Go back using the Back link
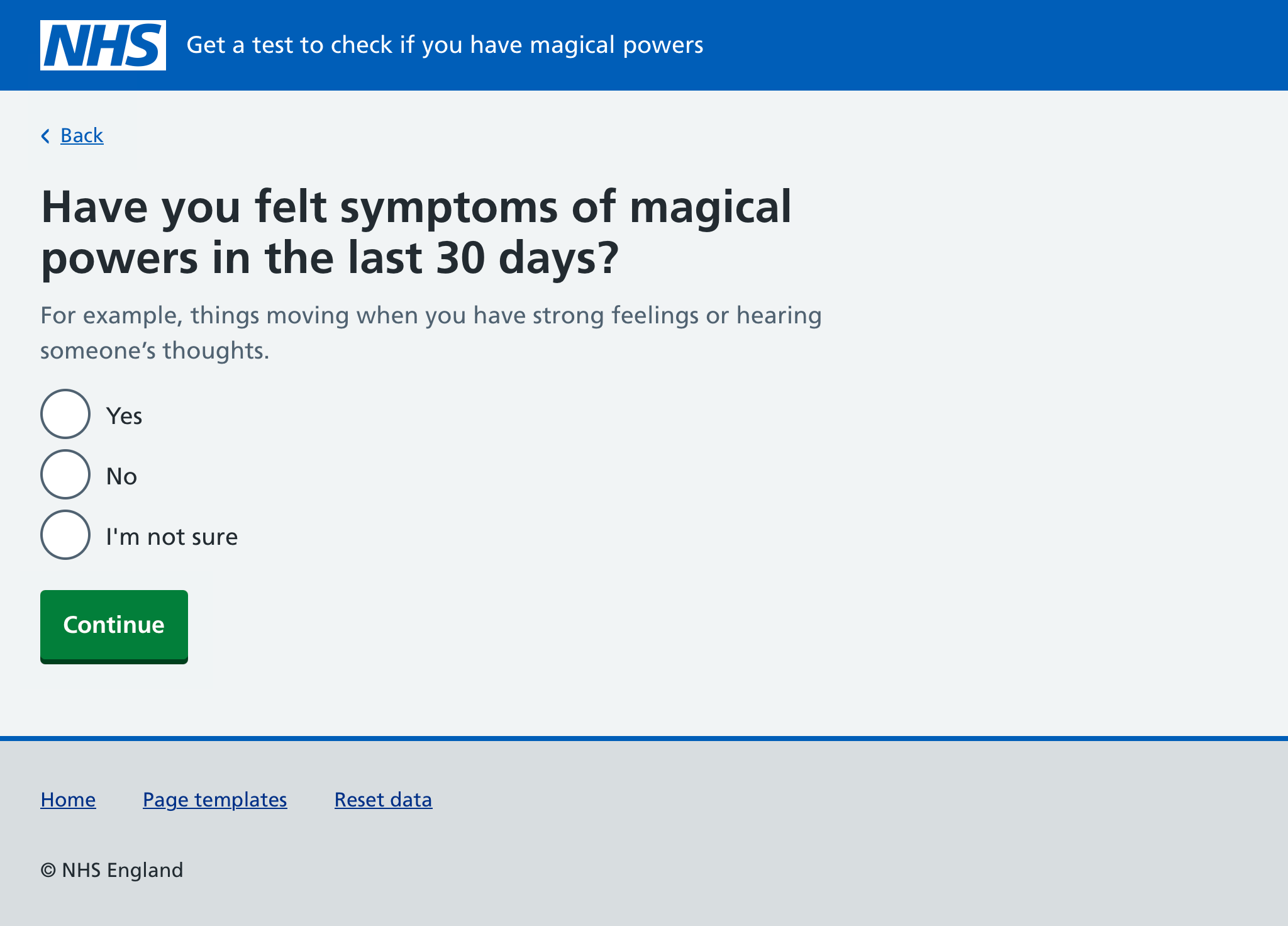This screenshot has width=1288, height=926. point(82,136)
